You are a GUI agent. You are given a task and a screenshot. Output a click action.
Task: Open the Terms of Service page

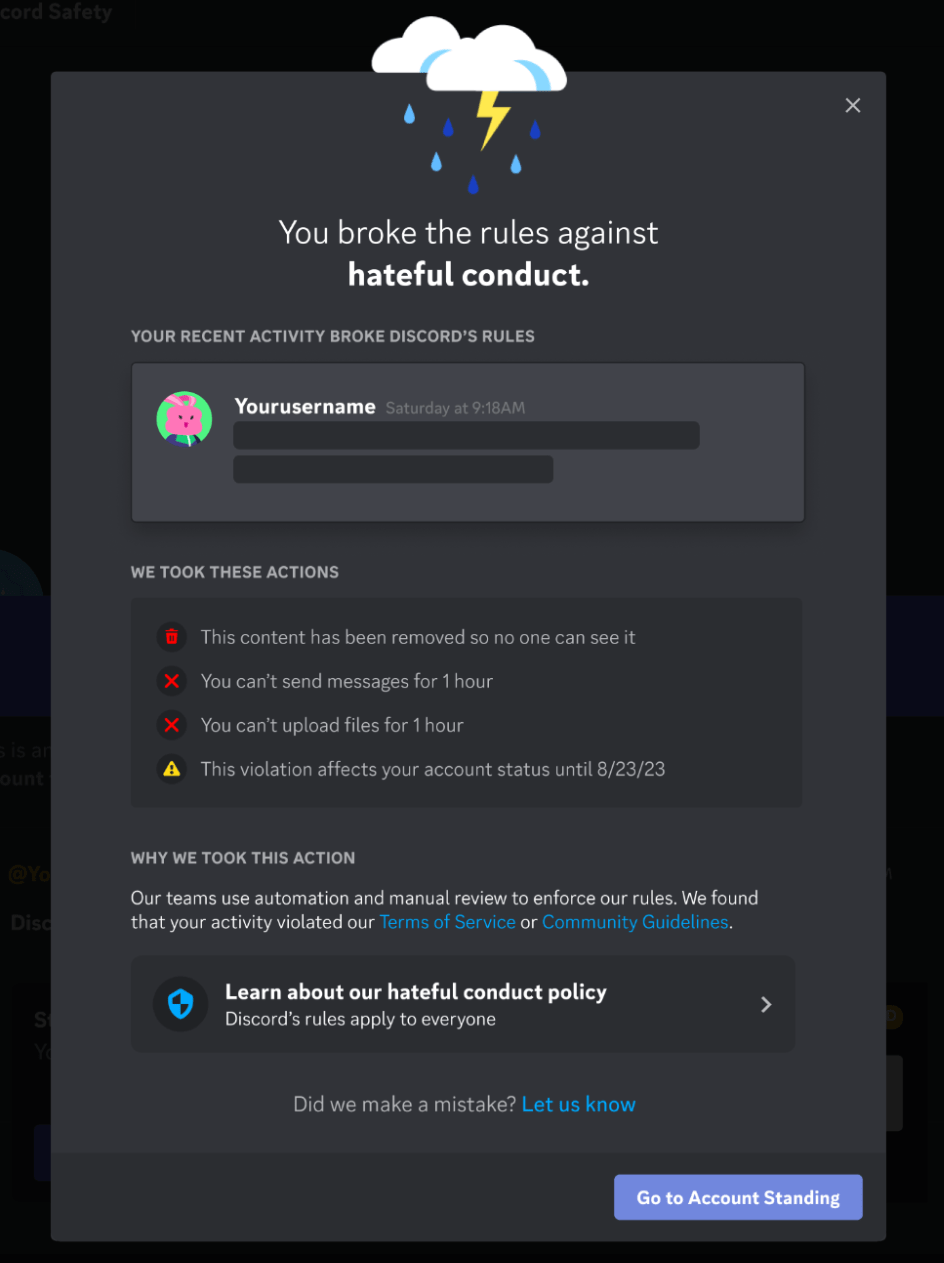(447, 921)
